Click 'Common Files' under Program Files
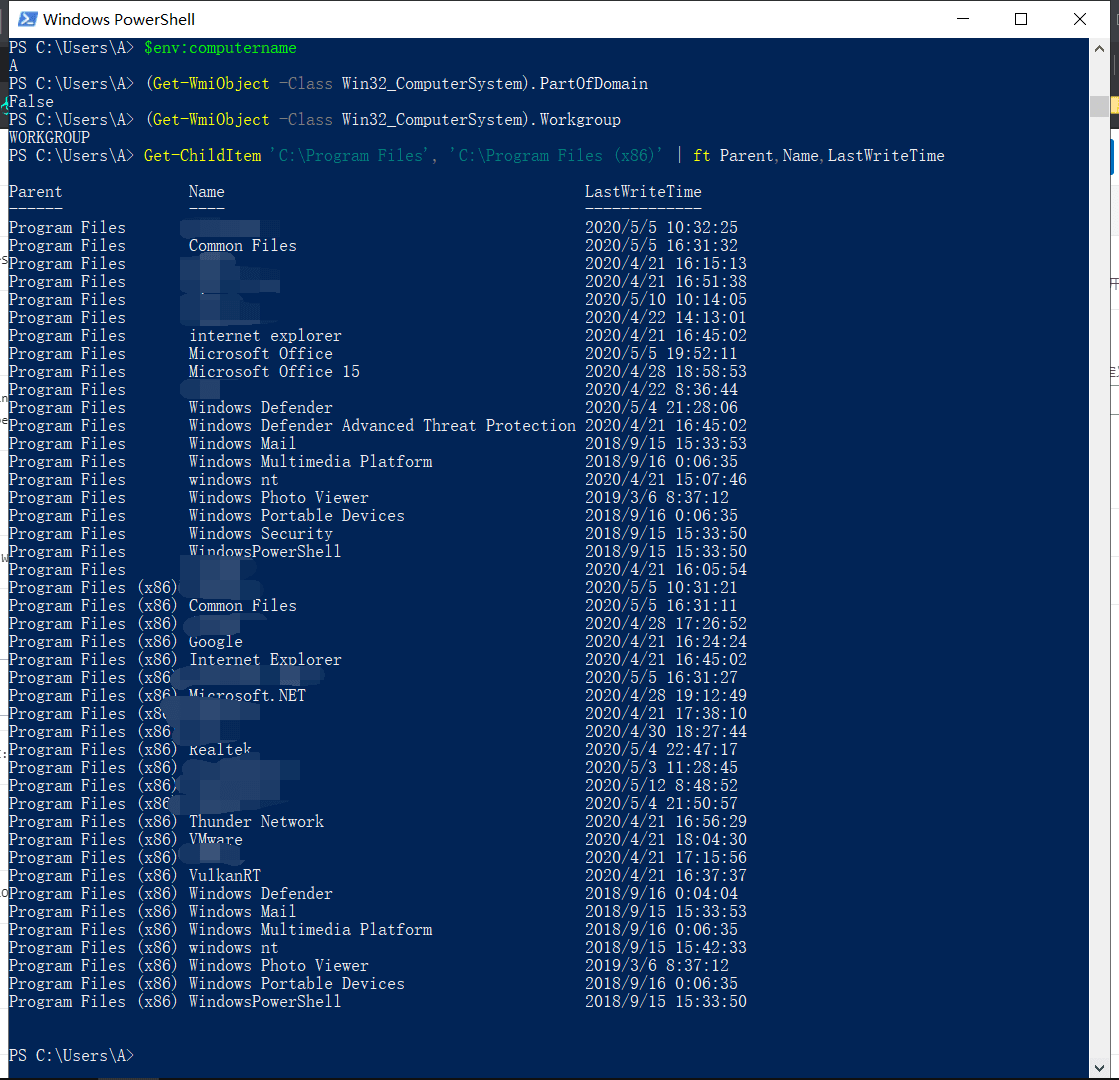 (243, 246)
